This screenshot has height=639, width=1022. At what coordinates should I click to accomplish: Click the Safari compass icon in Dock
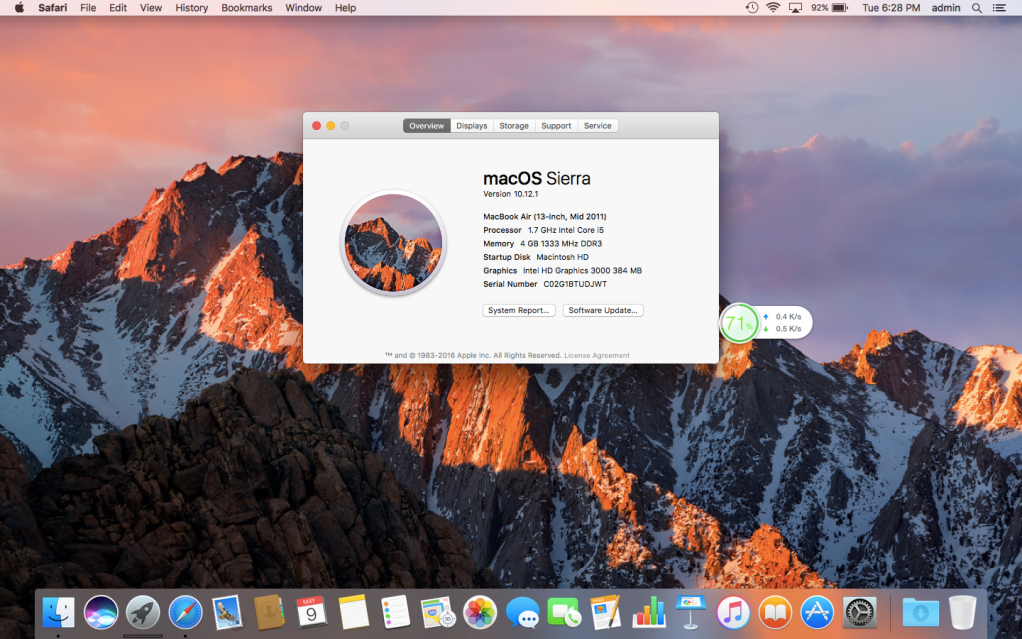tap(185, 613)
